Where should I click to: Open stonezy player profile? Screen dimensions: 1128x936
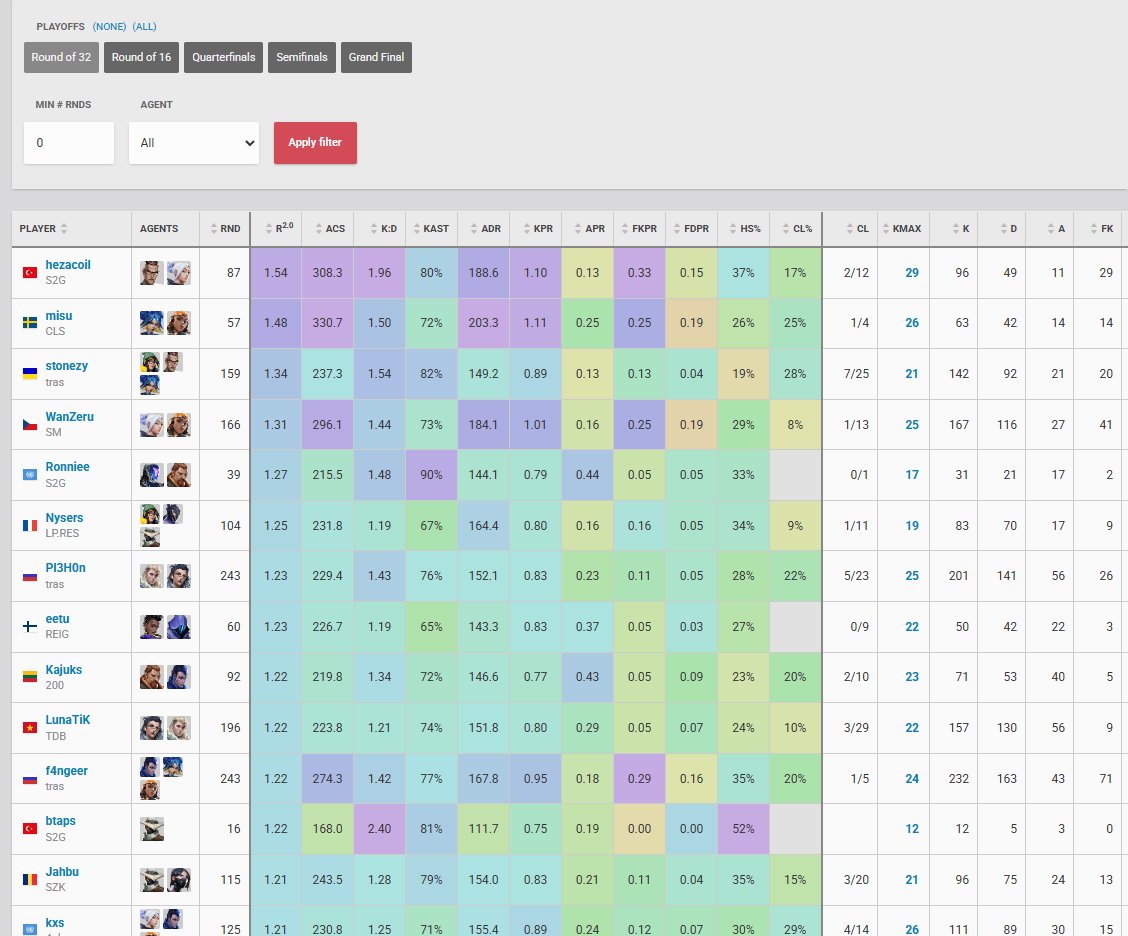tap(66, 365)
